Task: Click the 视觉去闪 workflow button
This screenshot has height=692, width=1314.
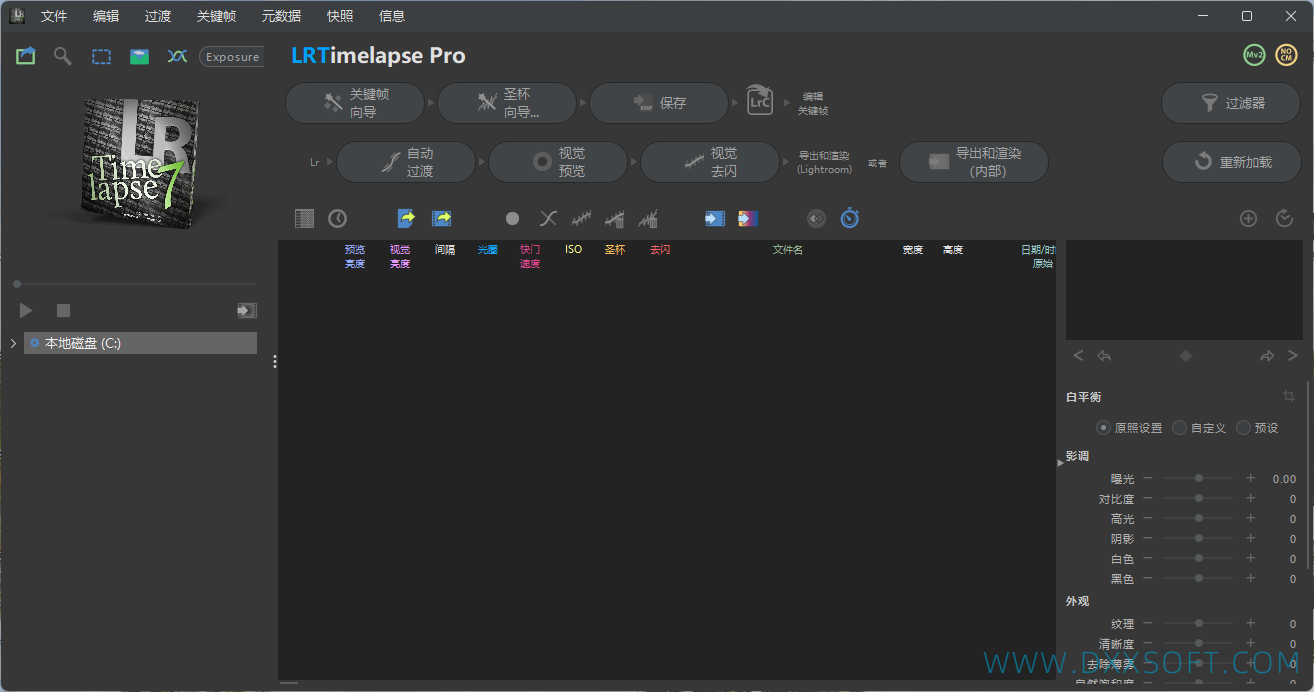Action: pyautogui.click(x=710, y=162)
